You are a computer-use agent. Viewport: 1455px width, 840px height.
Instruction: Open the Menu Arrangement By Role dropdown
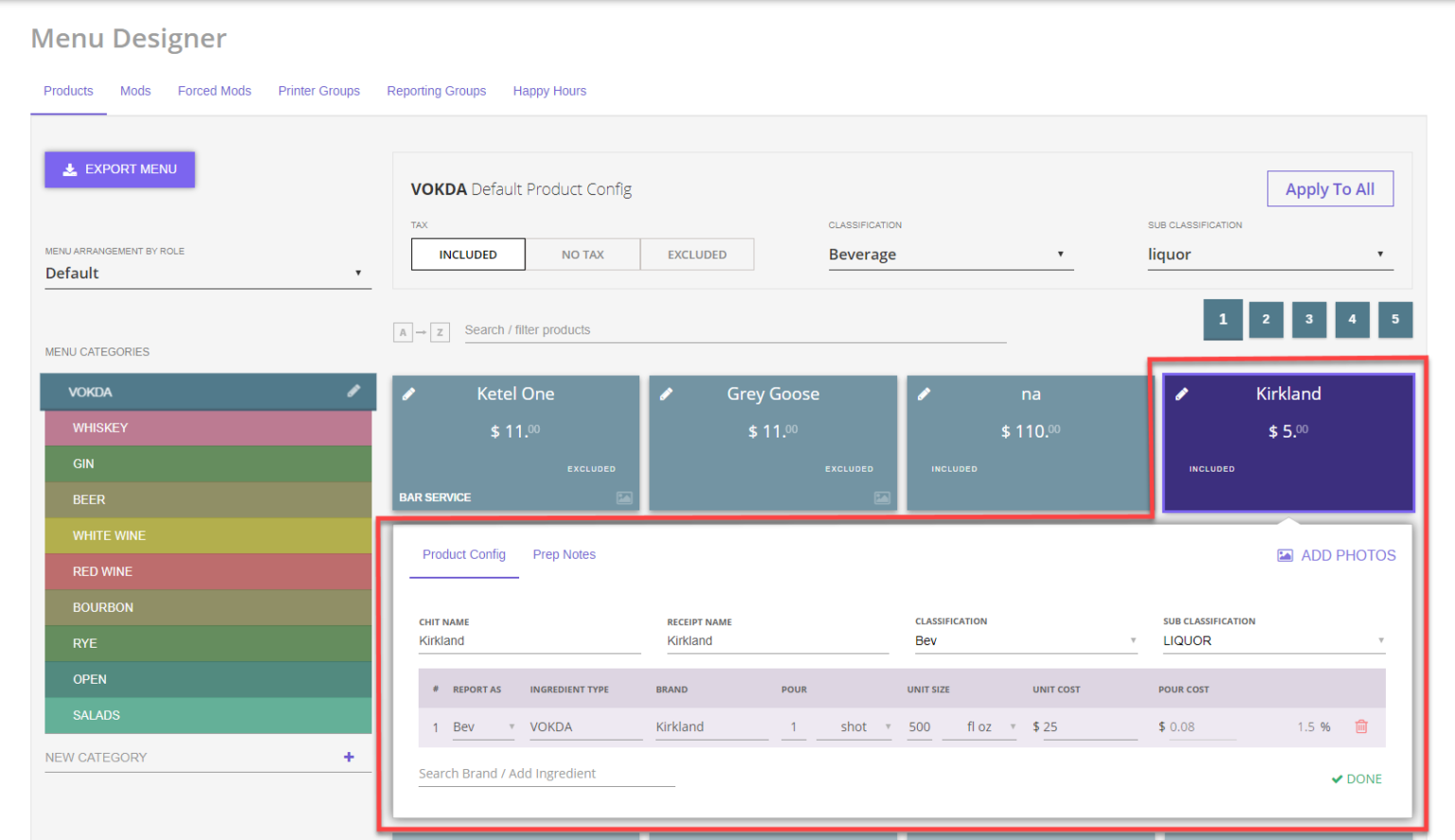pos(207,274)
